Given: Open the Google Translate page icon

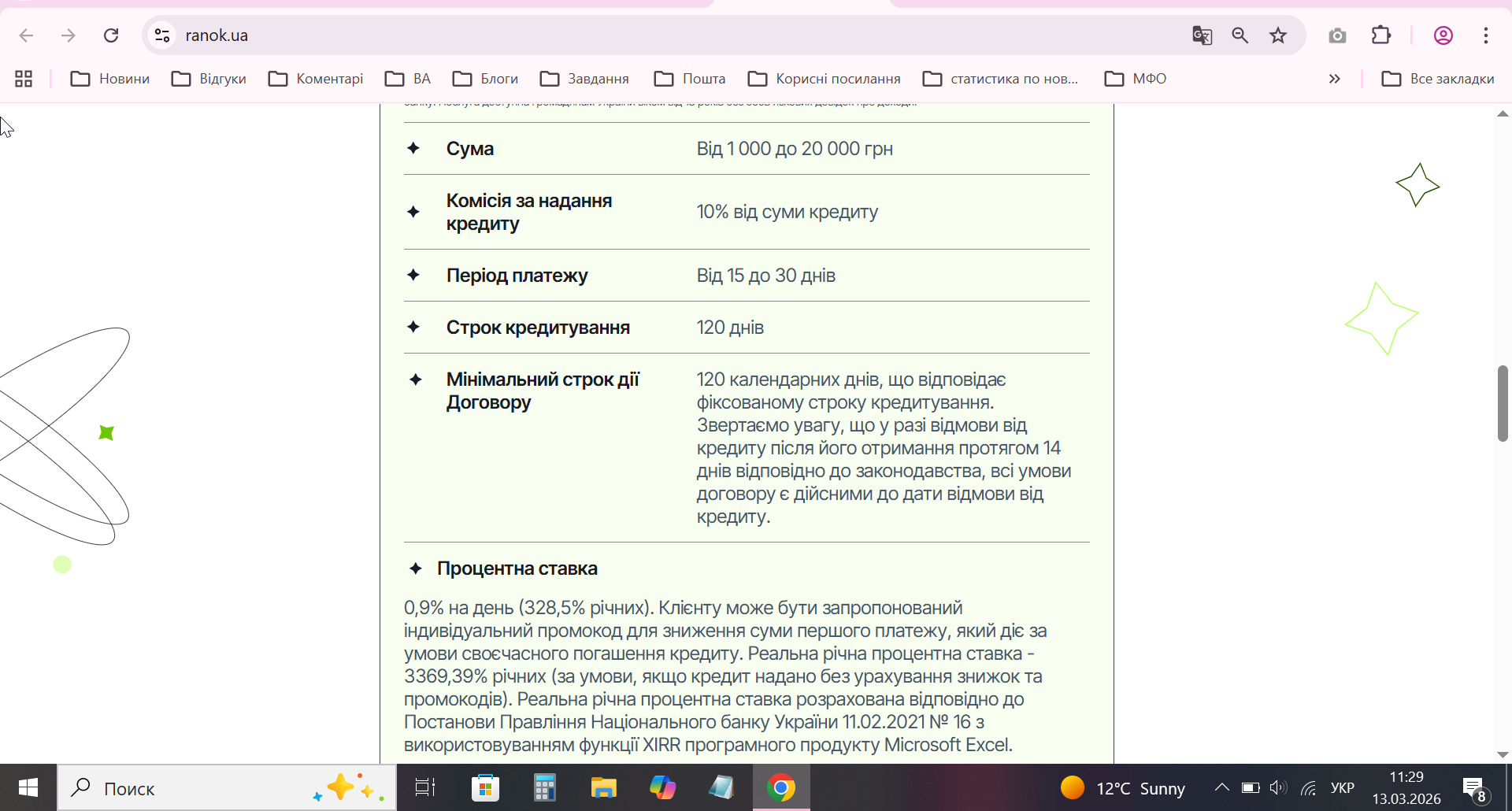Looking at the screenshot, I should point(1202,35).
